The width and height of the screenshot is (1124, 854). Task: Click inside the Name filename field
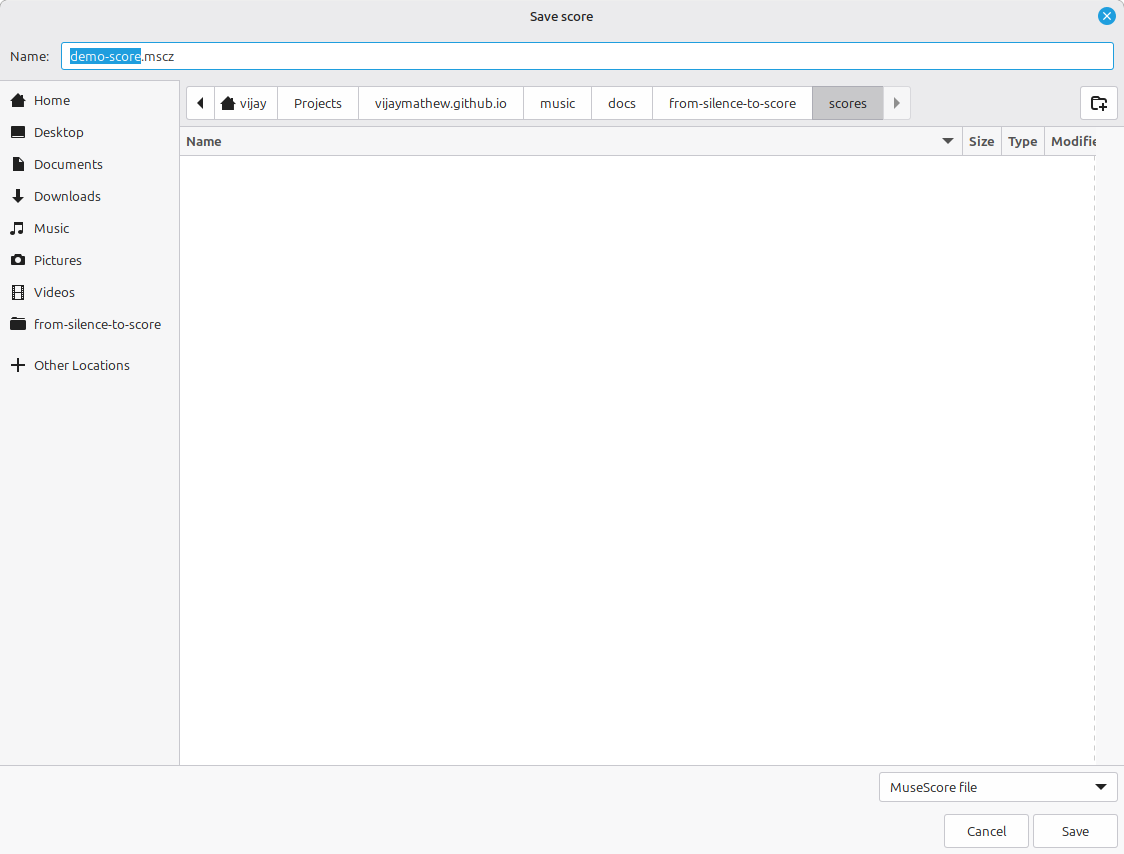pyautogui.click(x=587, y=57)
